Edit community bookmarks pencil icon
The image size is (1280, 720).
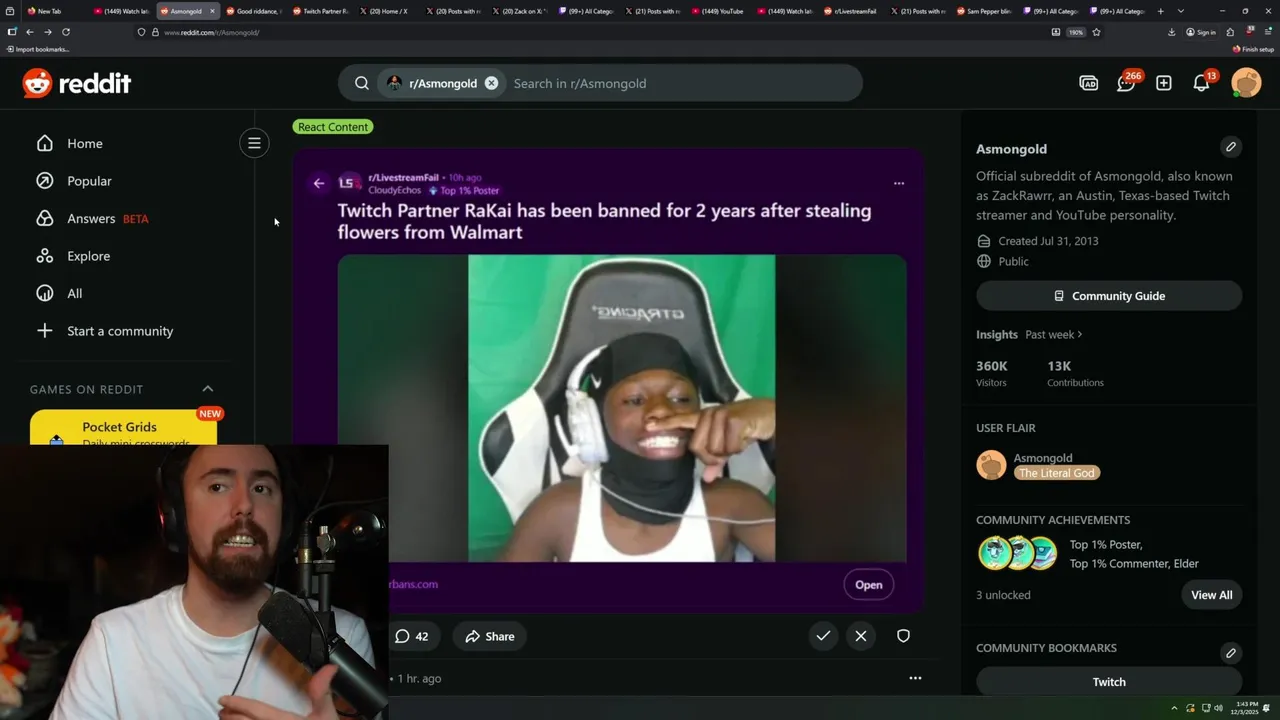(1231, 653)
